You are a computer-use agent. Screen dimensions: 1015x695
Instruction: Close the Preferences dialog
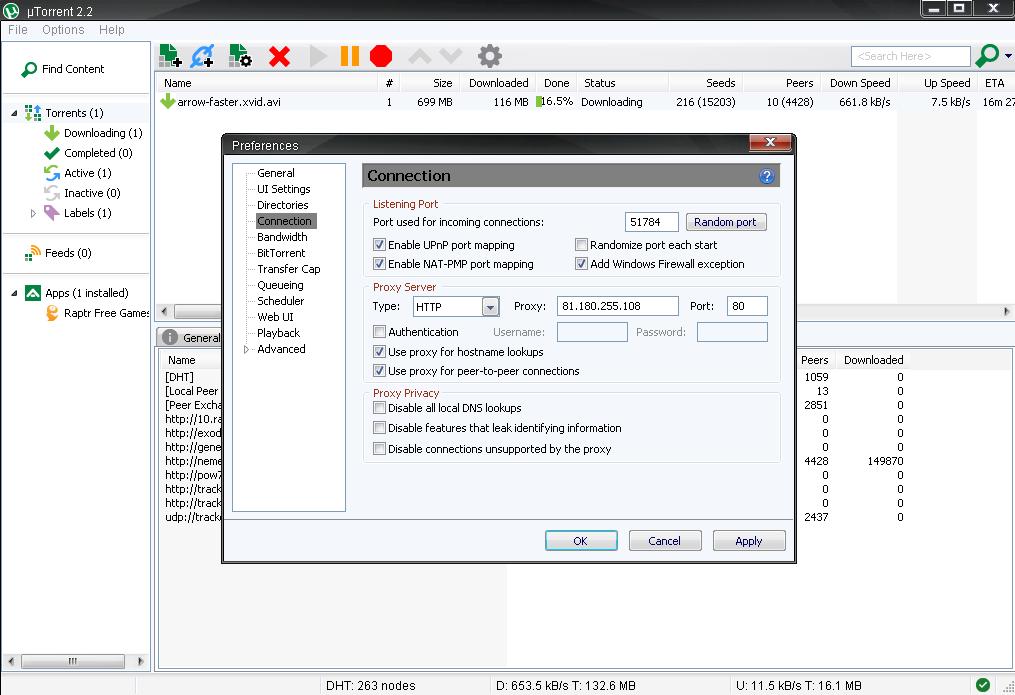pyautogui.click(x=770, y=142)
